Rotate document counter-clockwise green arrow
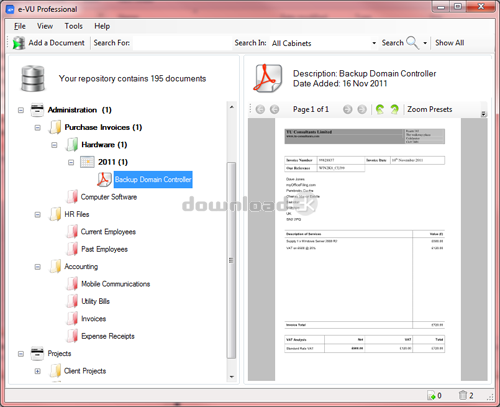The width and height of the screenshot is (500, 407). pos(380,109)
